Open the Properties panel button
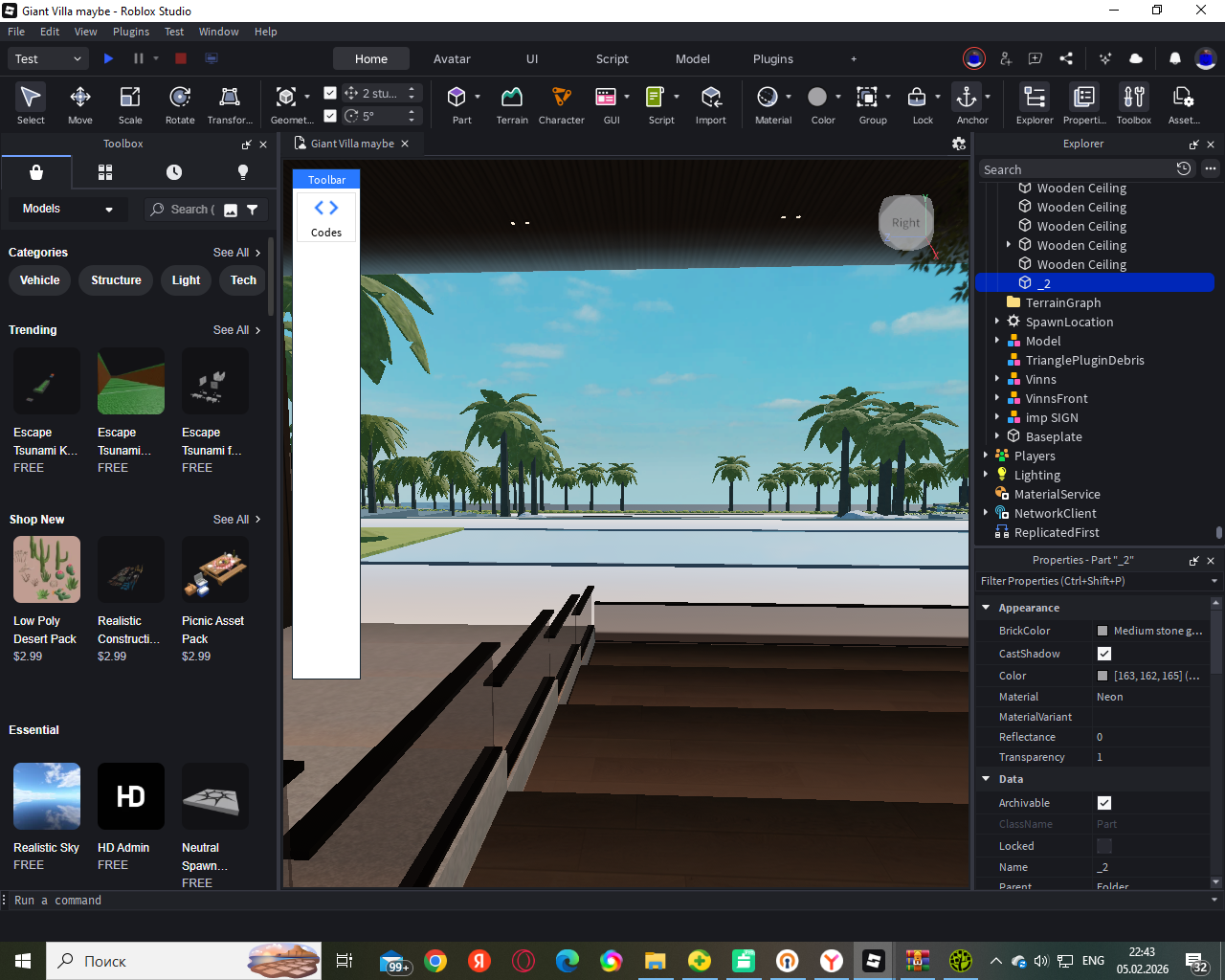 [x=1084, y=104]
